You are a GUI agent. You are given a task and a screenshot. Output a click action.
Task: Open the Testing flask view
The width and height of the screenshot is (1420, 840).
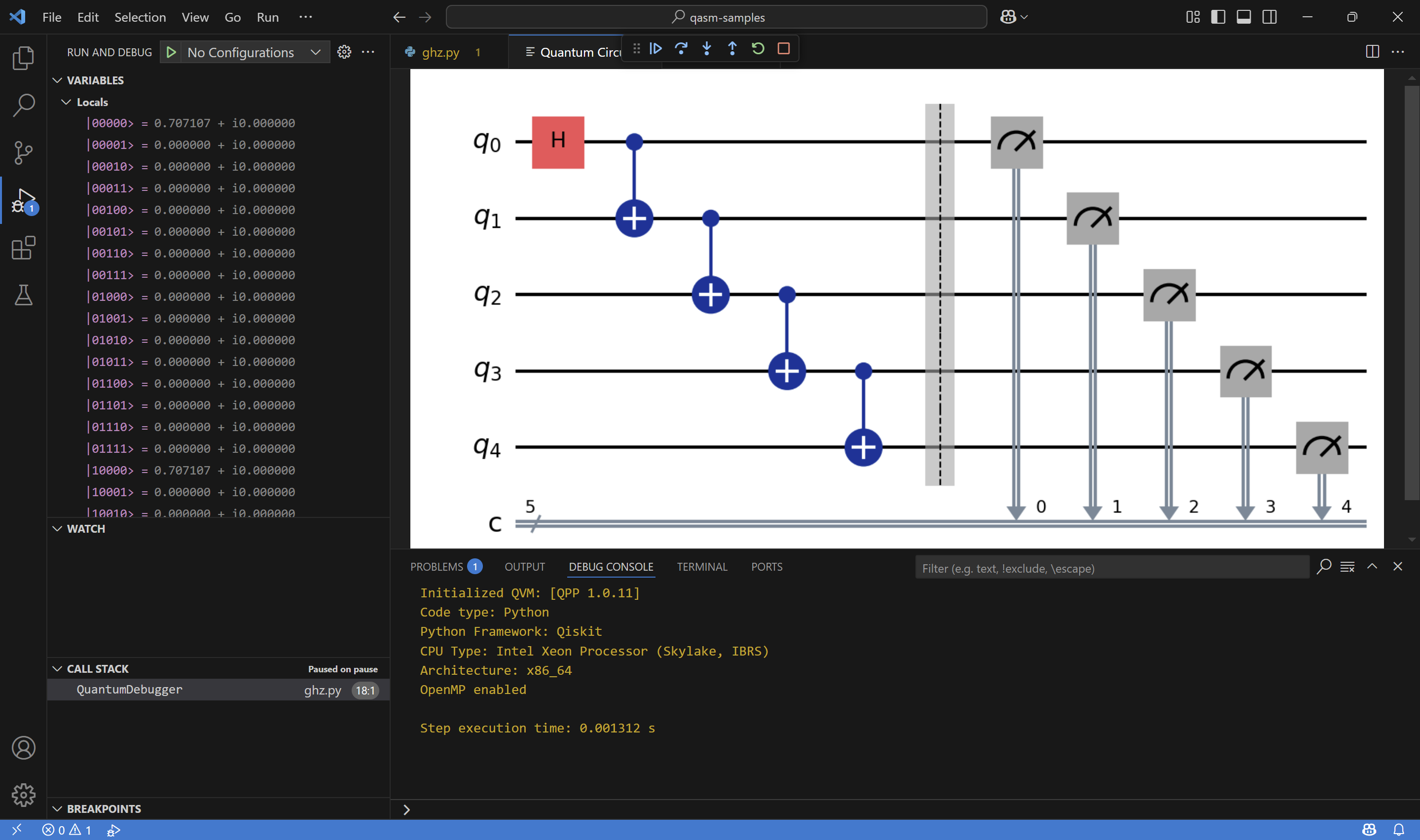click(23, 295)
